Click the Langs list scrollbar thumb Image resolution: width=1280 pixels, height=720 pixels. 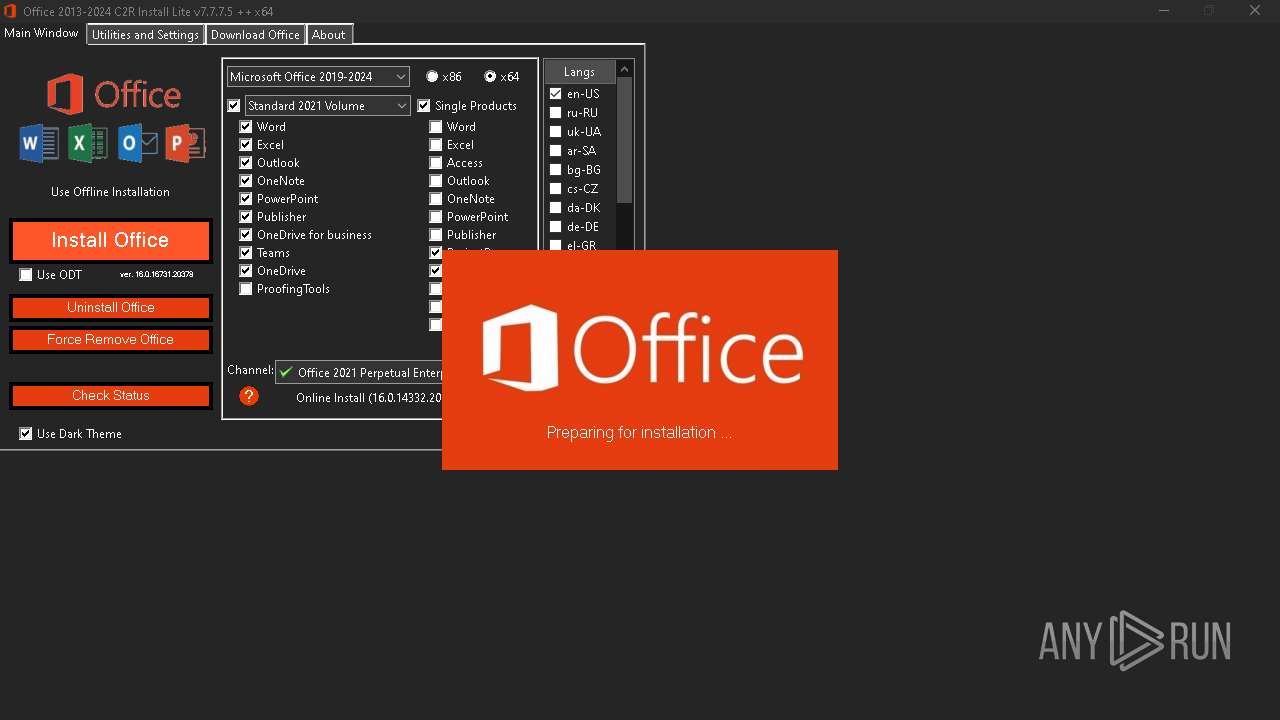coord(625,140)
